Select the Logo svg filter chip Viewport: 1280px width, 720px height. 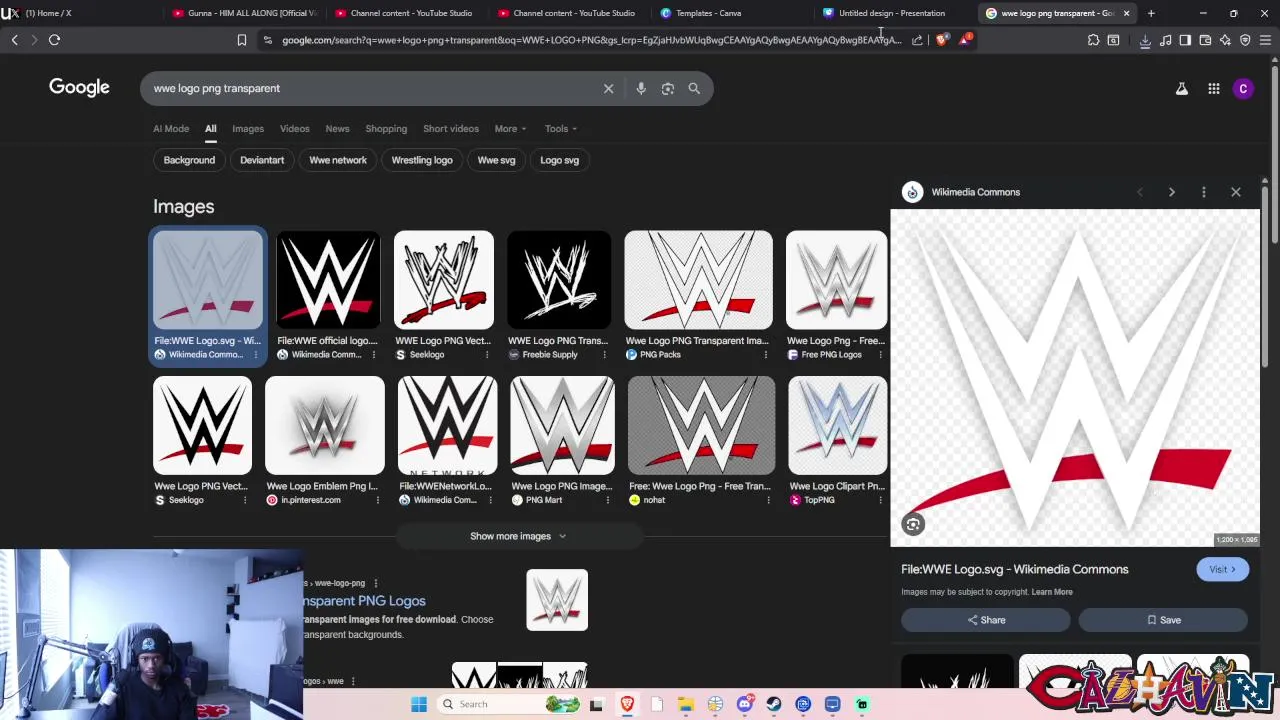click(559, 160)
